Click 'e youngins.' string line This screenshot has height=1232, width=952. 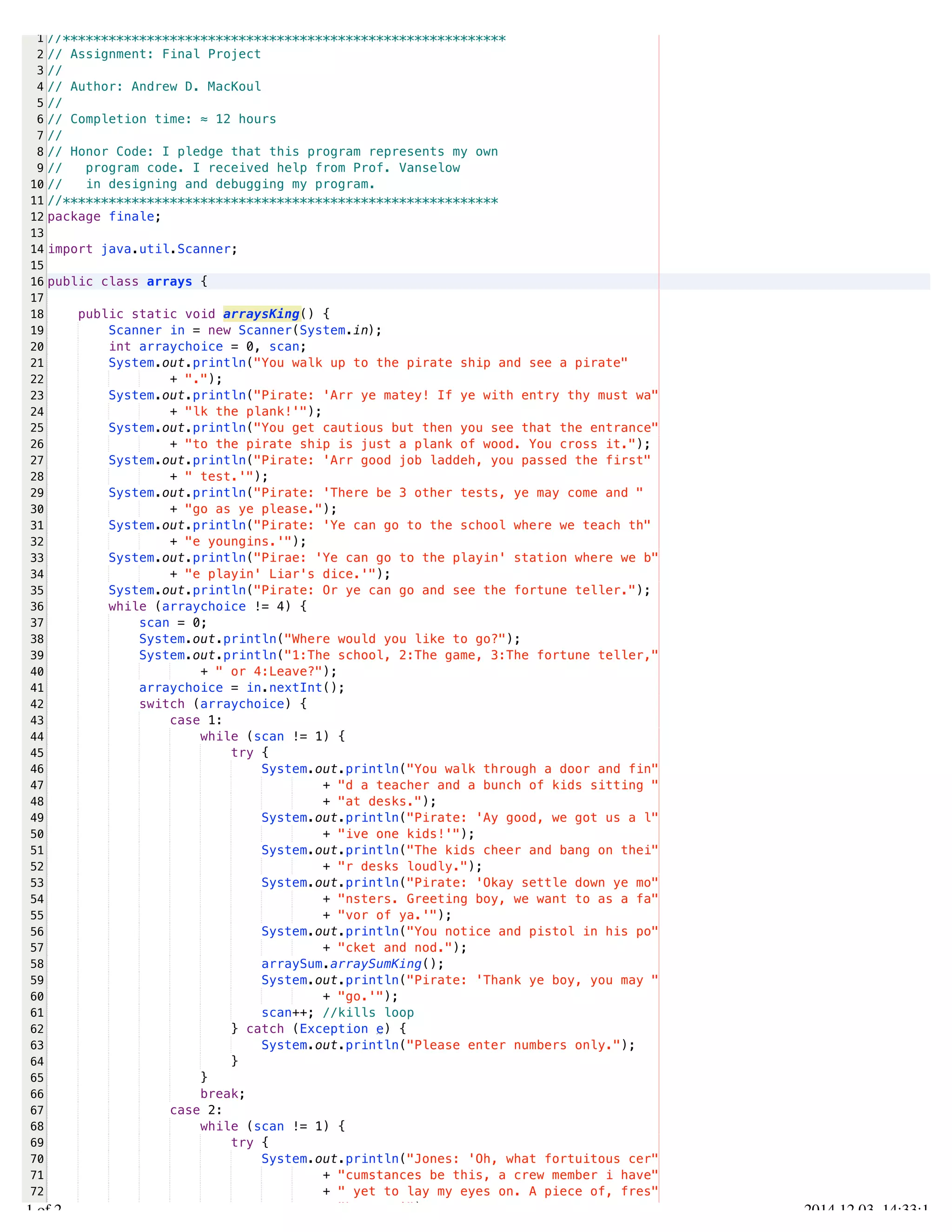click(x=238, y=542)
